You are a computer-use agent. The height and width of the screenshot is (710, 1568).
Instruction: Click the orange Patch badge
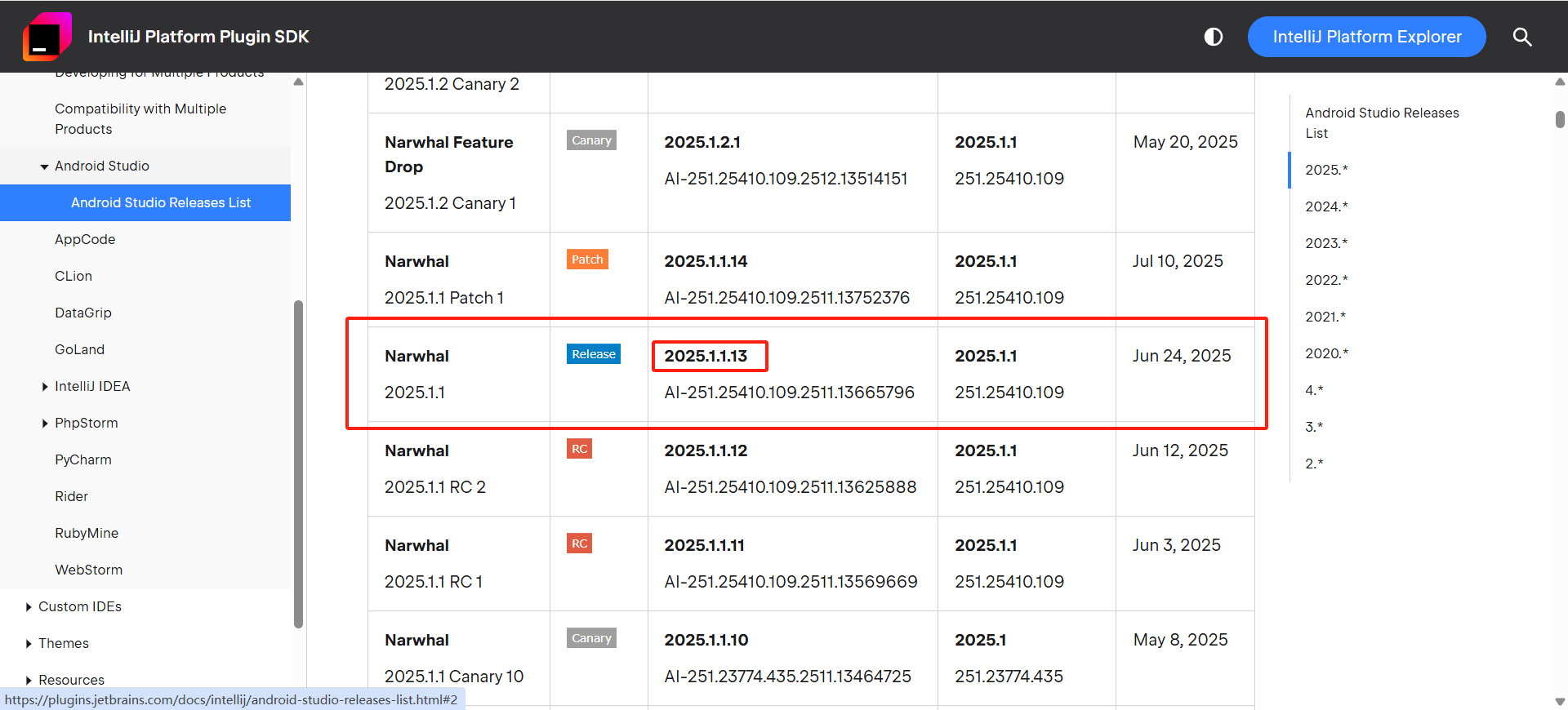[587, 260]
